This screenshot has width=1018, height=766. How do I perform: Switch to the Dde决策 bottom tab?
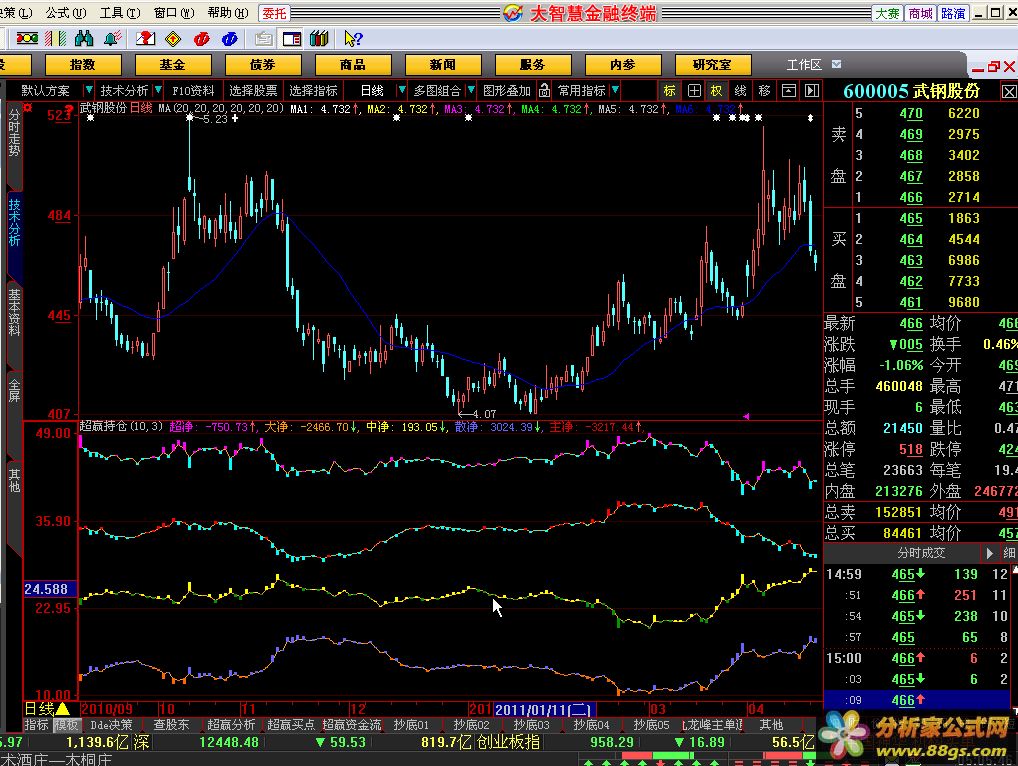tap(111, 725)
